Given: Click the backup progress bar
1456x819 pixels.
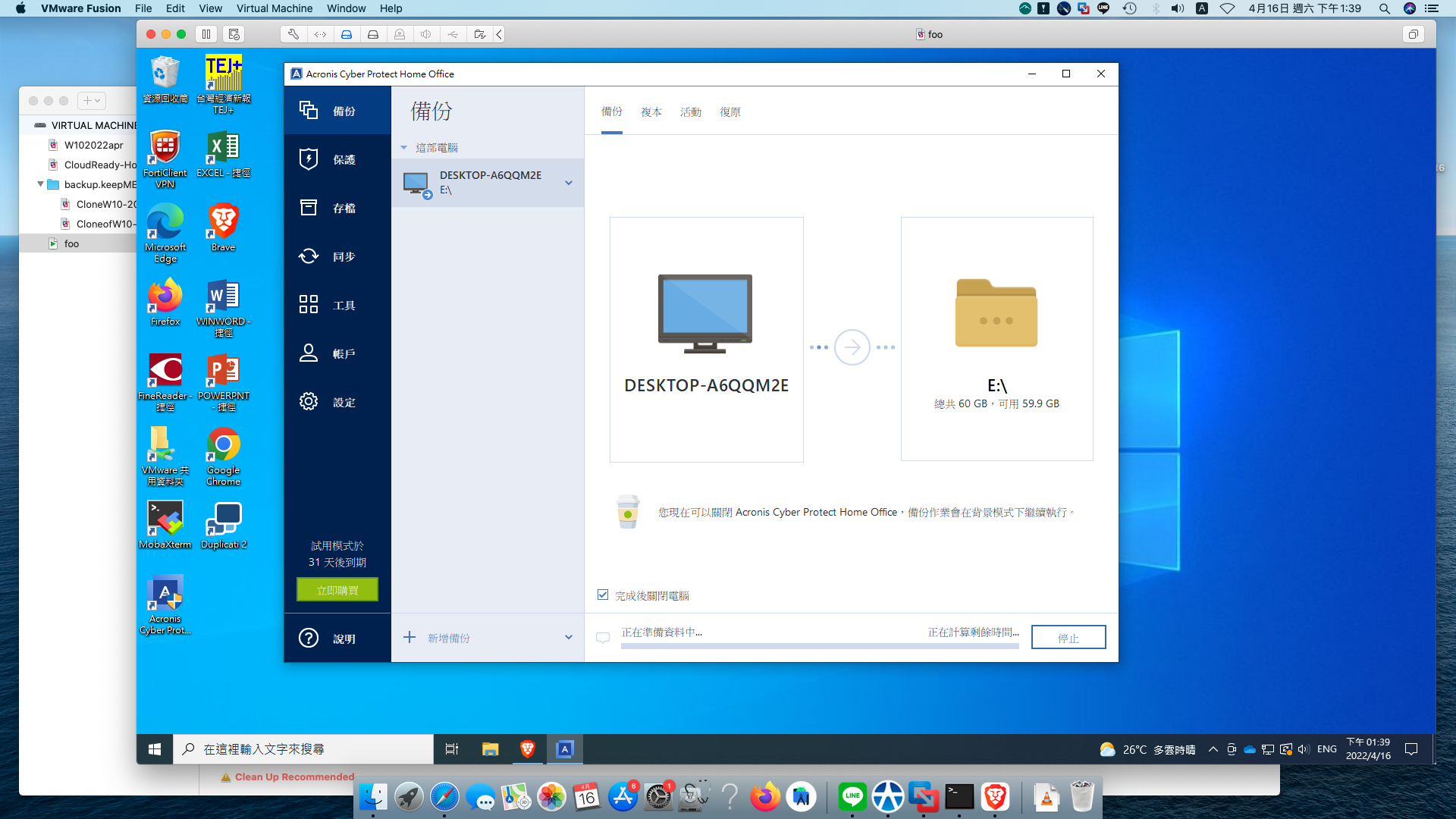Looking at the screenshot, I should click(819, 646).
